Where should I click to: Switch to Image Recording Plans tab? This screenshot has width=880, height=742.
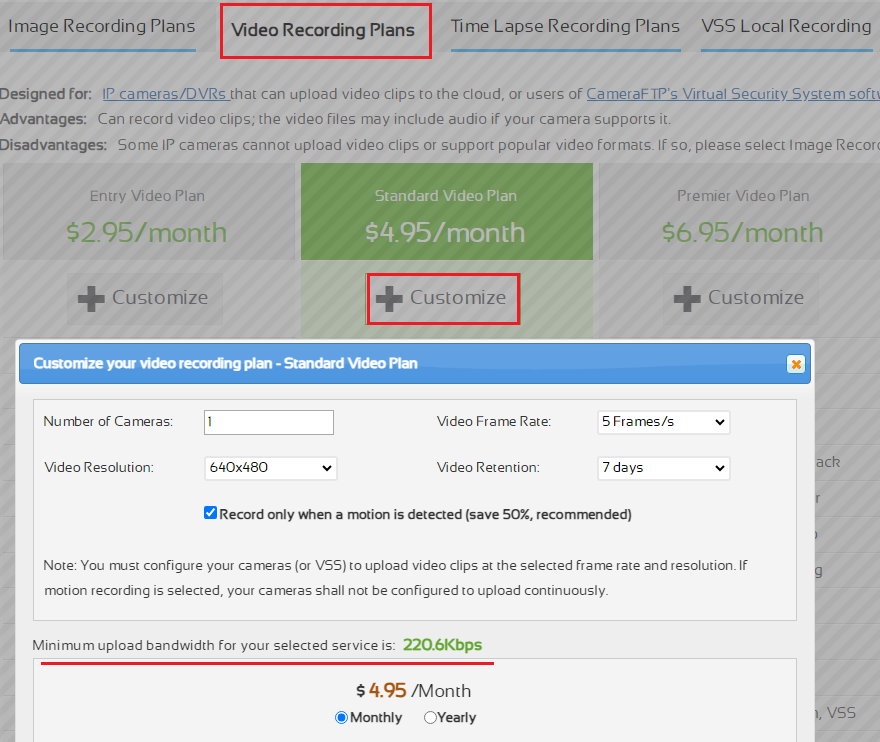tap(102, 27)
